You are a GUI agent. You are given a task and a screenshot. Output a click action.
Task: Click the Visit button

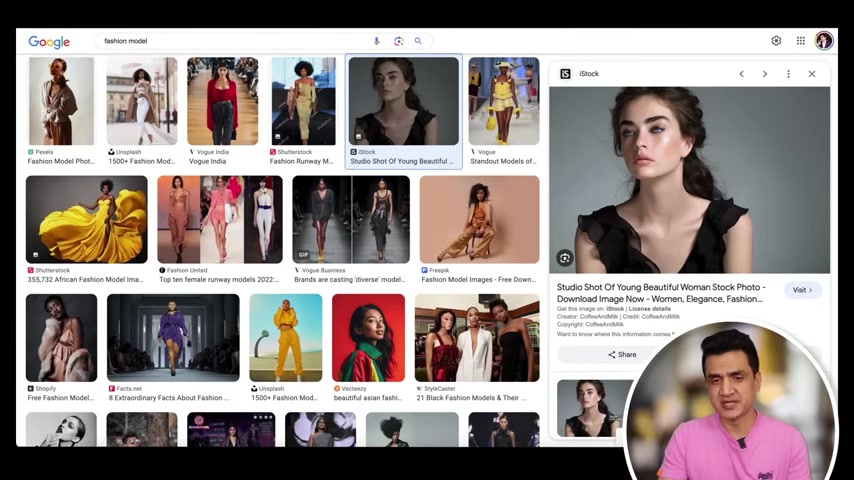point(803,290)
